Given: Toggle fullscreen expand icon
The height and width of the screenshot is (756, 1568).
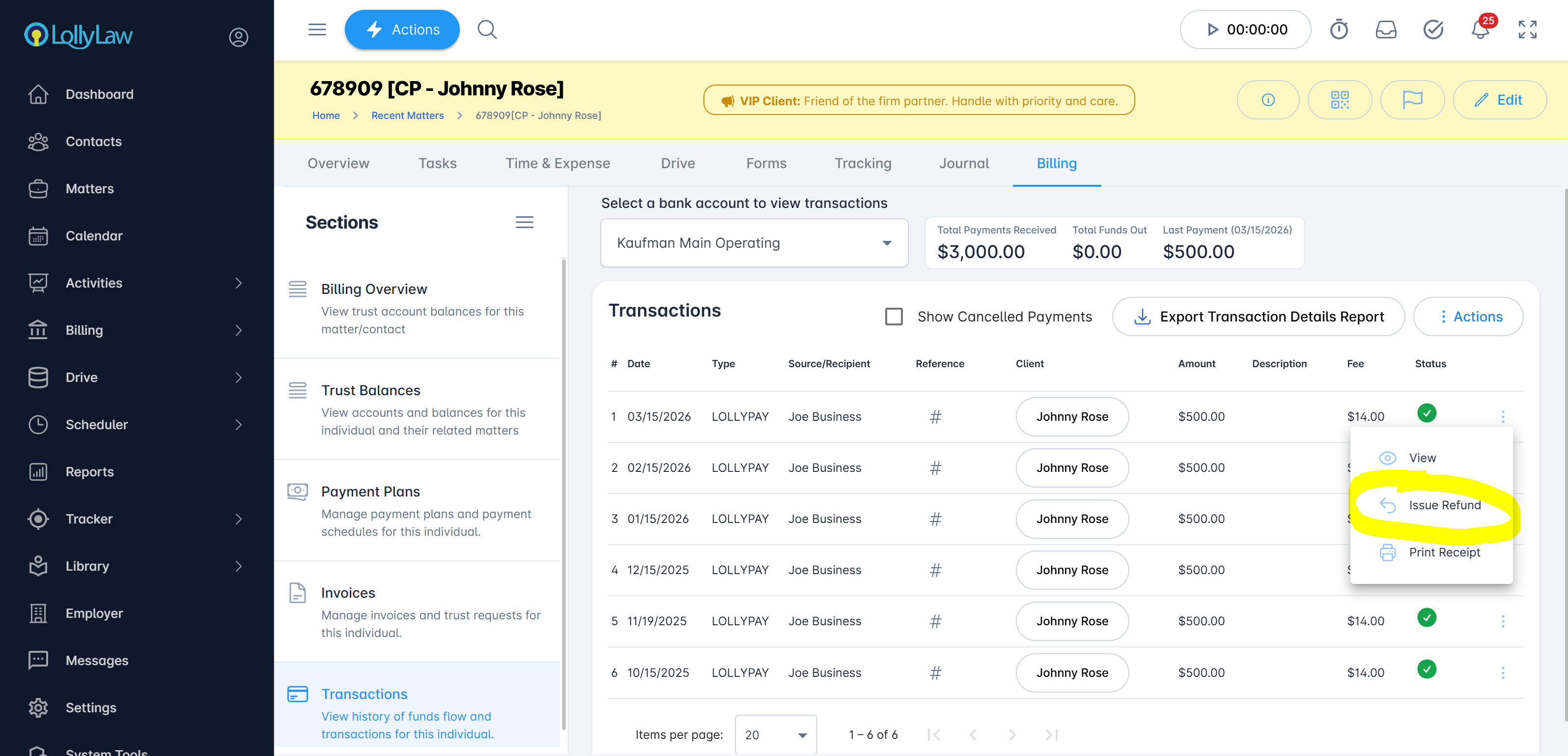Looking at the screenshot, I should [x=1527, y=30].
